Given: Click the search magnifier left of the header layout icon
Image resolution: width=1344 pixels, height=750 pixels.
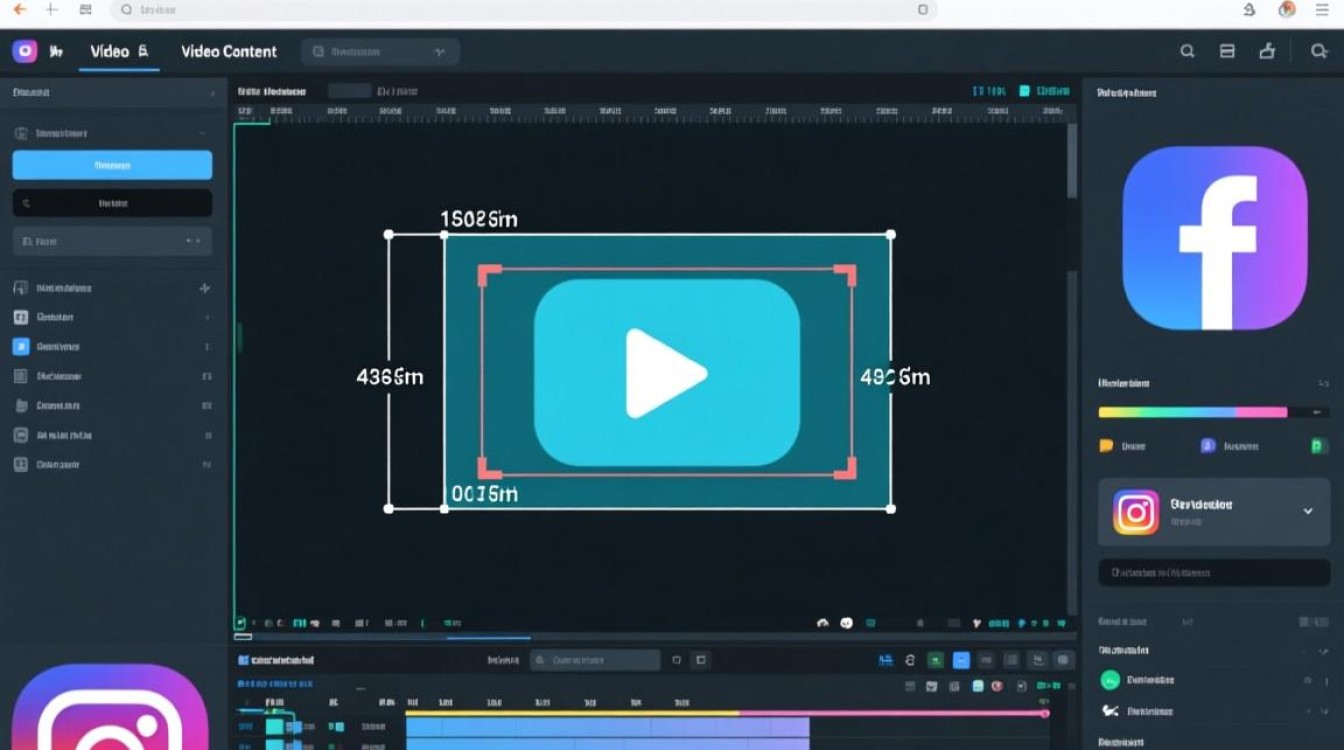Looking at the screenshot, I should (x=1187, y=52).
